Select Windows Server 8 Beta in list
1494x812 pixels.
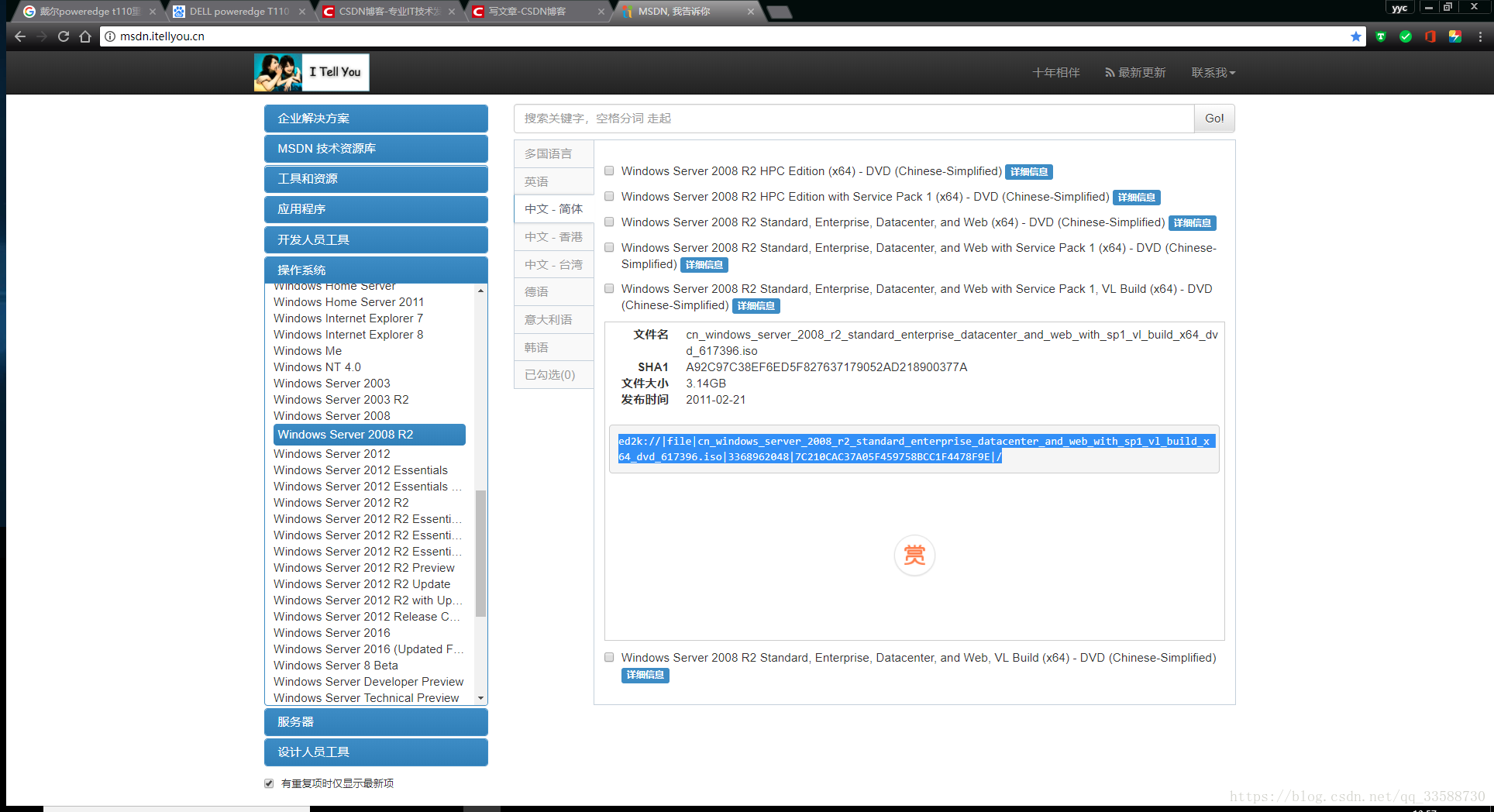point(336,666)
